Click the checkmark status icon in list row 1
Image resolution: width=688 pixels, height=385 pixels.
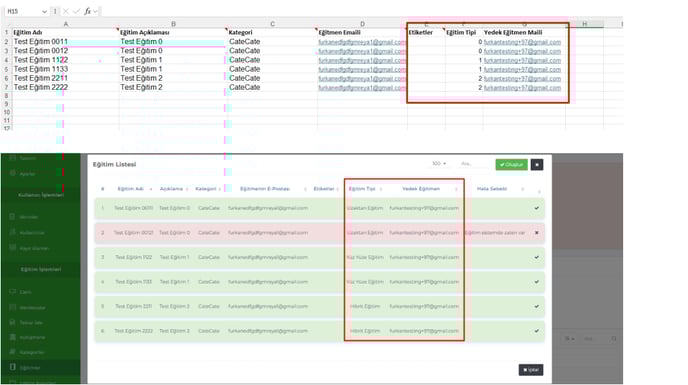click(x=537, y=208)
